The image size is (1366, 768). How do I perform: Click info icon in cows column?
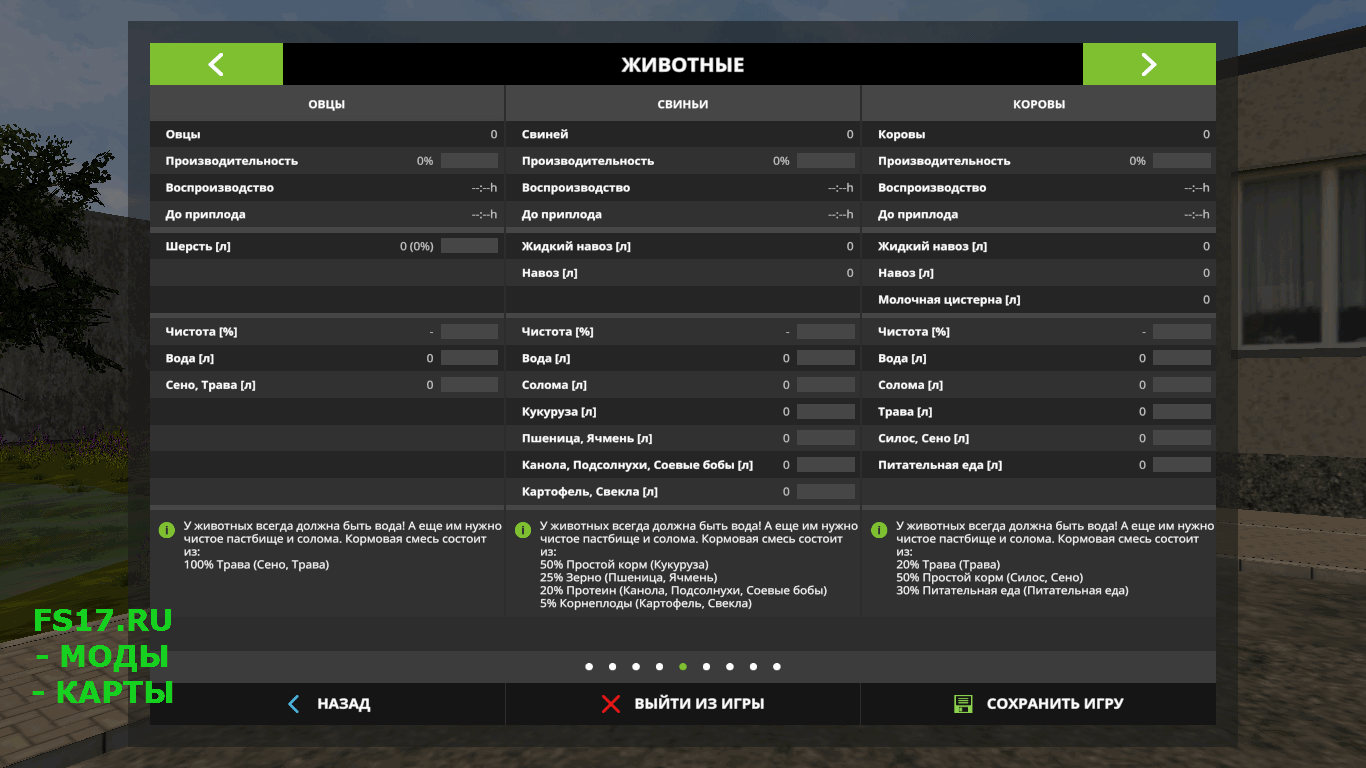[x=878, y=529]
